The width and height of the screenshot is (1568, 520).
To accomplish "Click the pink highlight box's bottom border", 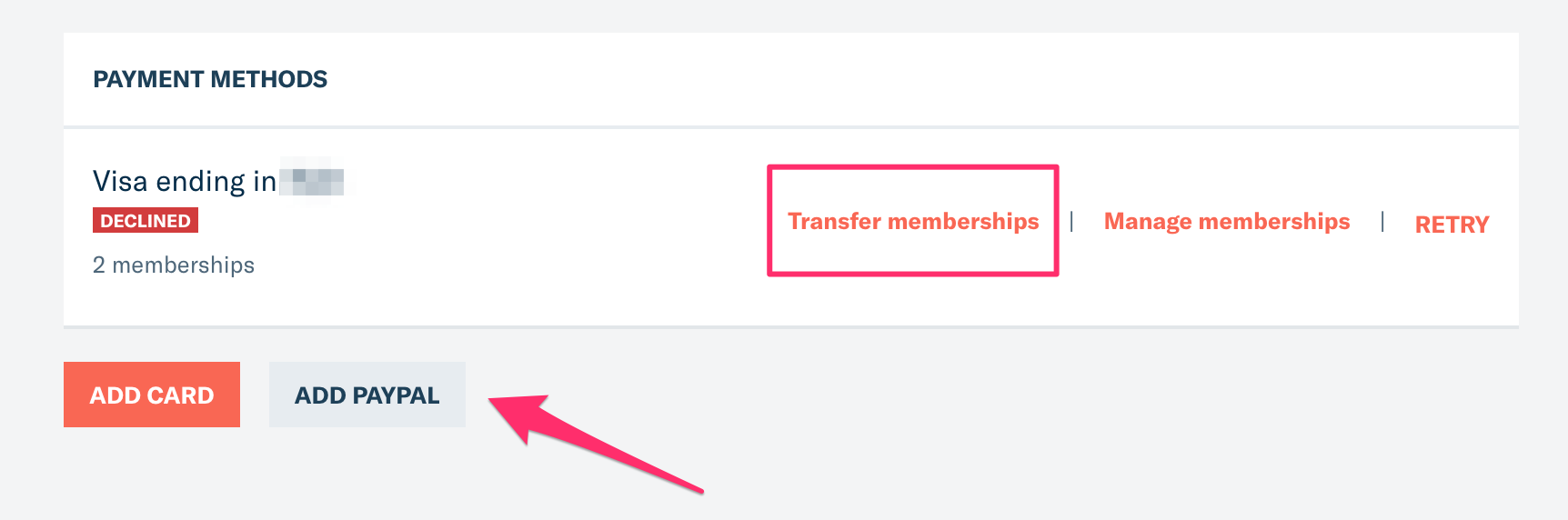I will pos(912,272).
